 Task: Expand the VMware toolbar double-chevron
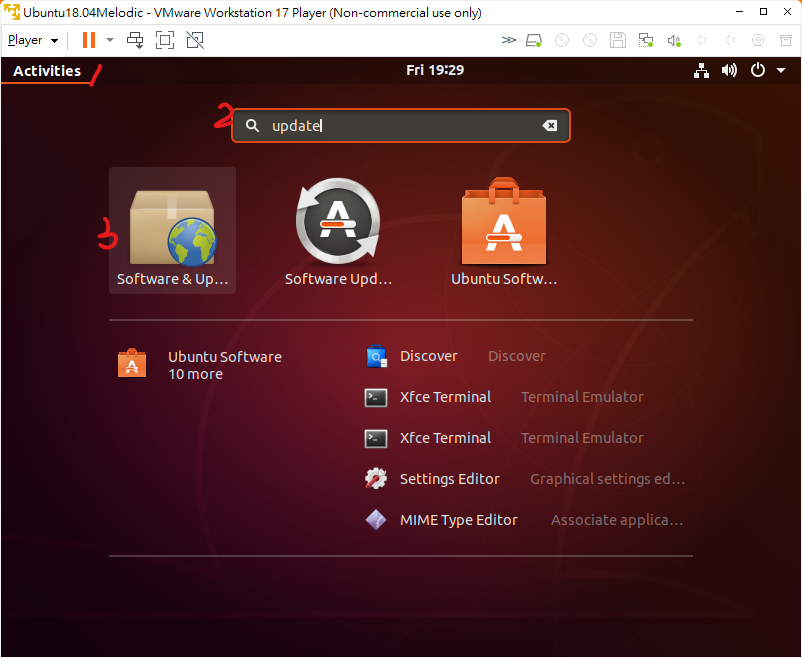(508, 40)
